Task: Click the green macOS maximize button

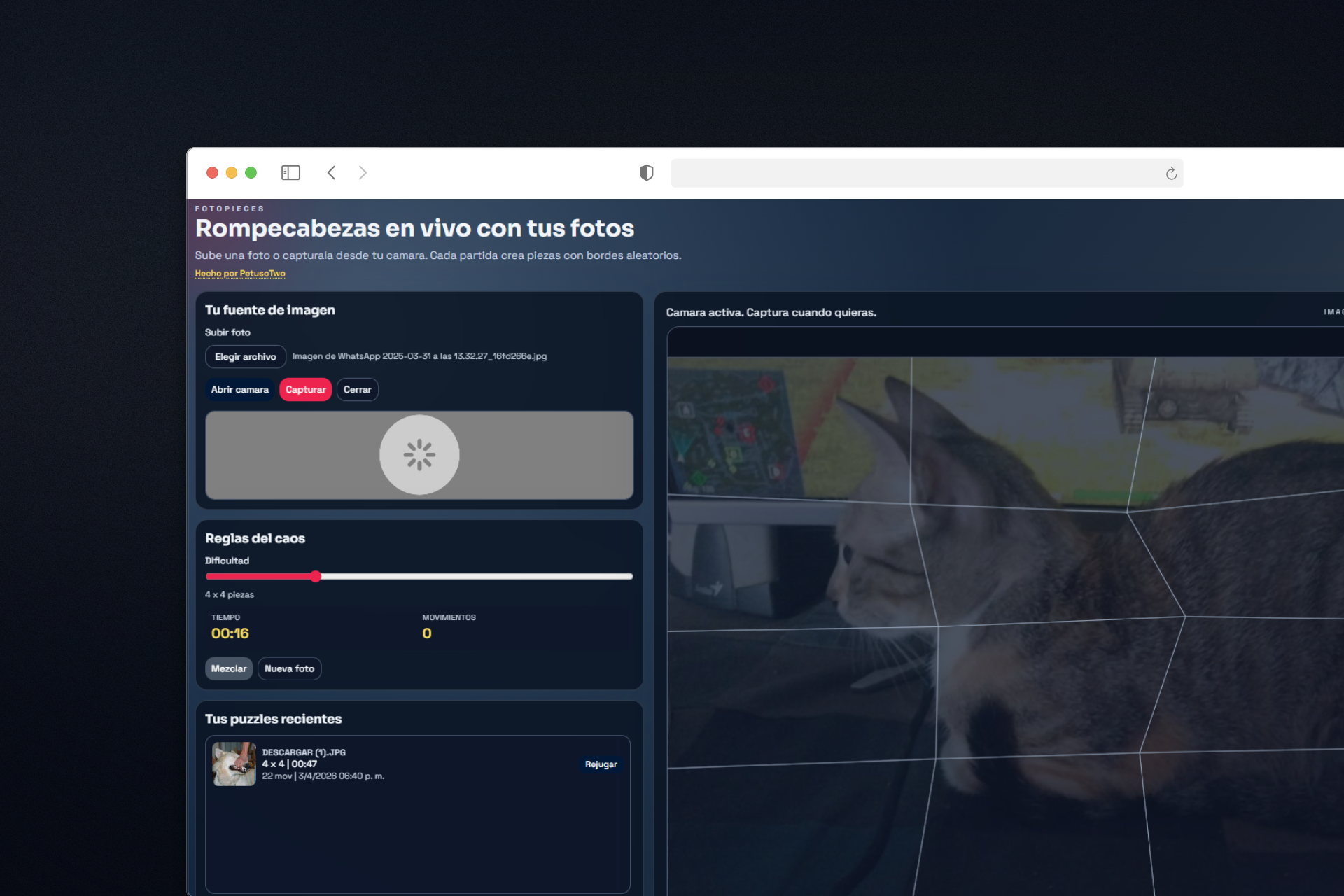Action: (251, 173)
